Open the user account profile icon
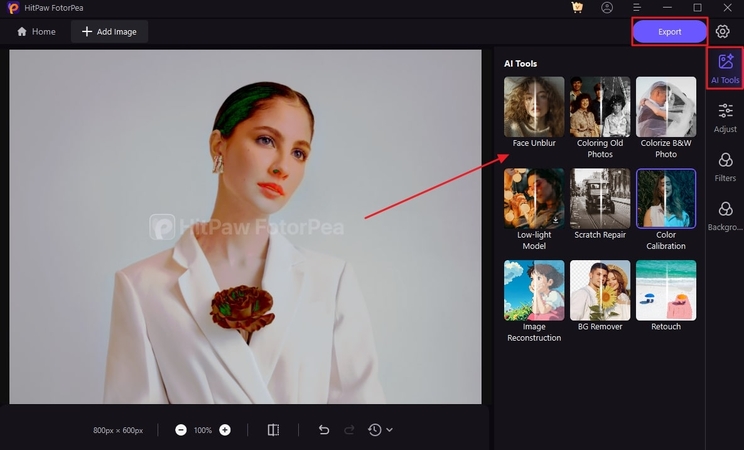This screenshot has height=450, width=744. tap(607, 8)
